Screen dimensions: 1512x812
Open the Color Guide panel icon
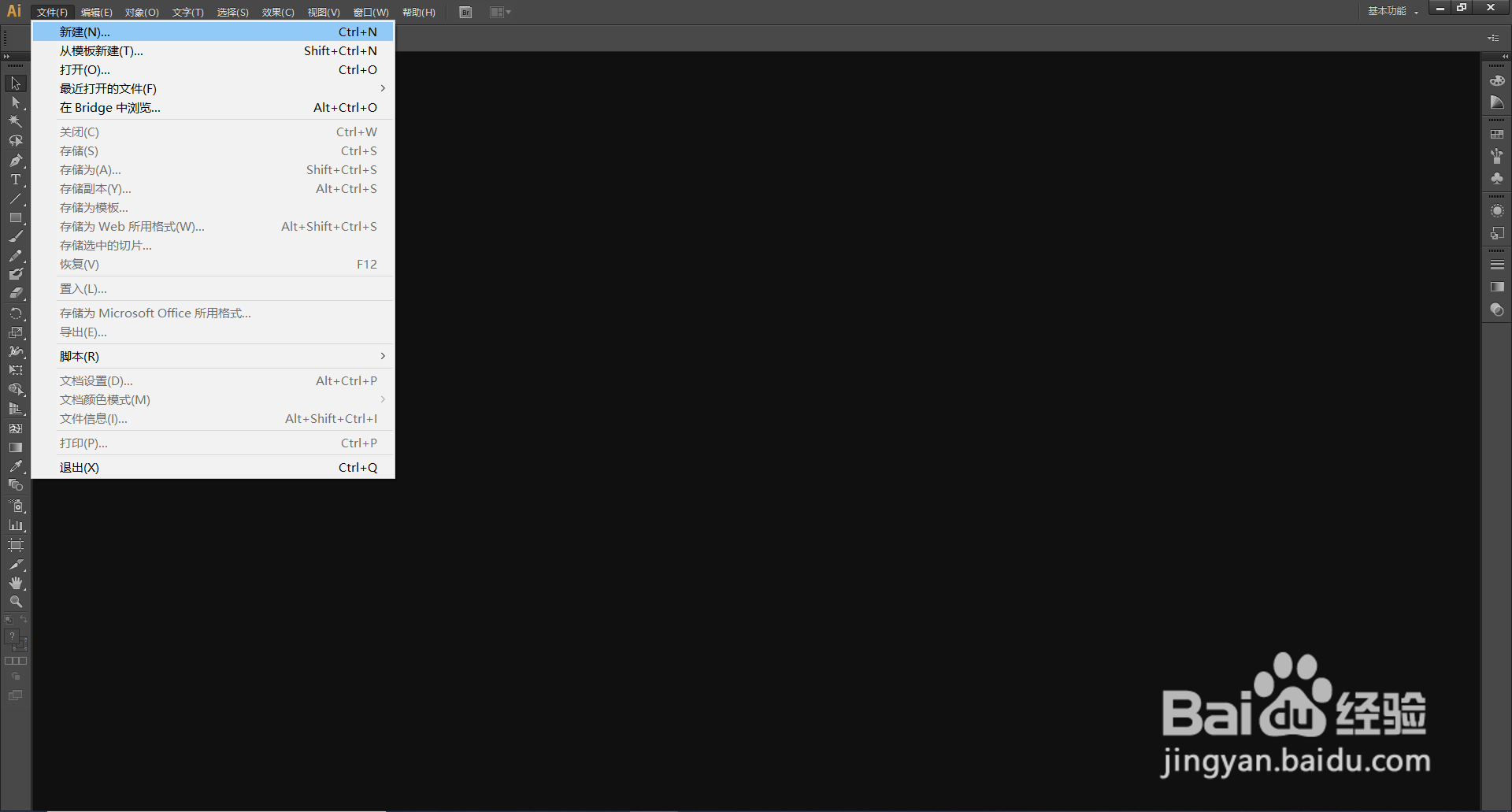click(x=1497, y=103)
